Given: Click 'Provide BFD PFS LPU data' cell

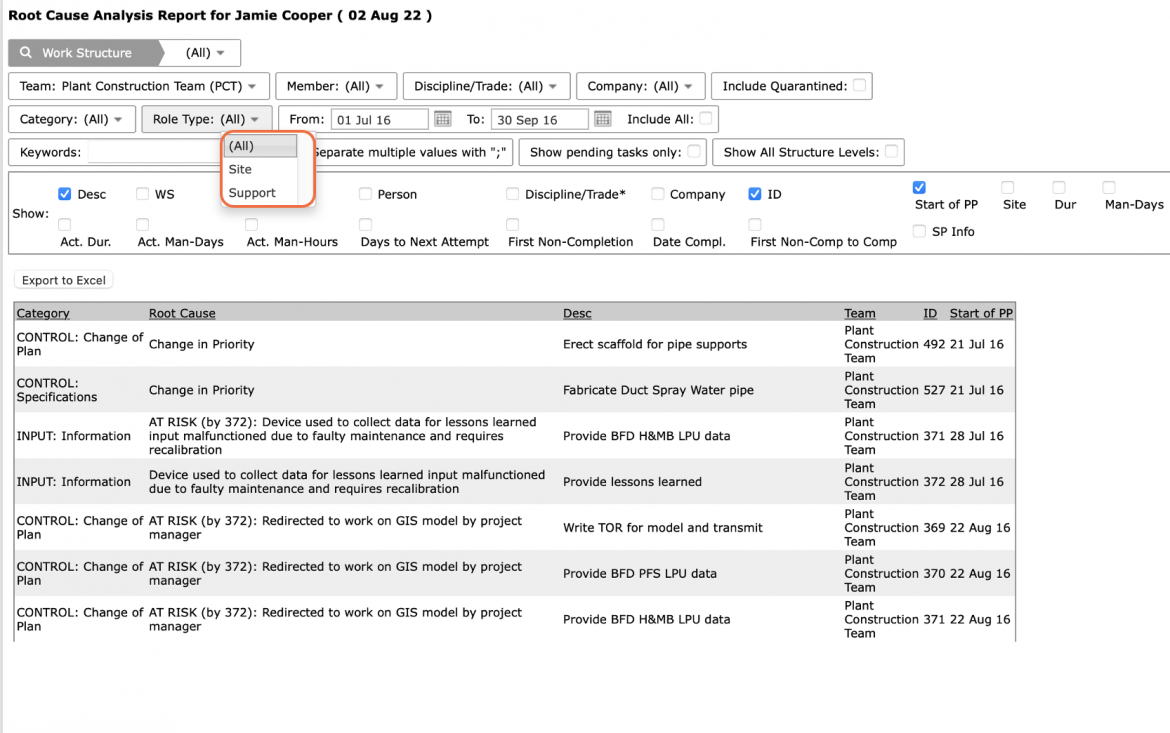Looking at the screenshot, I should (x=639, y=574).
